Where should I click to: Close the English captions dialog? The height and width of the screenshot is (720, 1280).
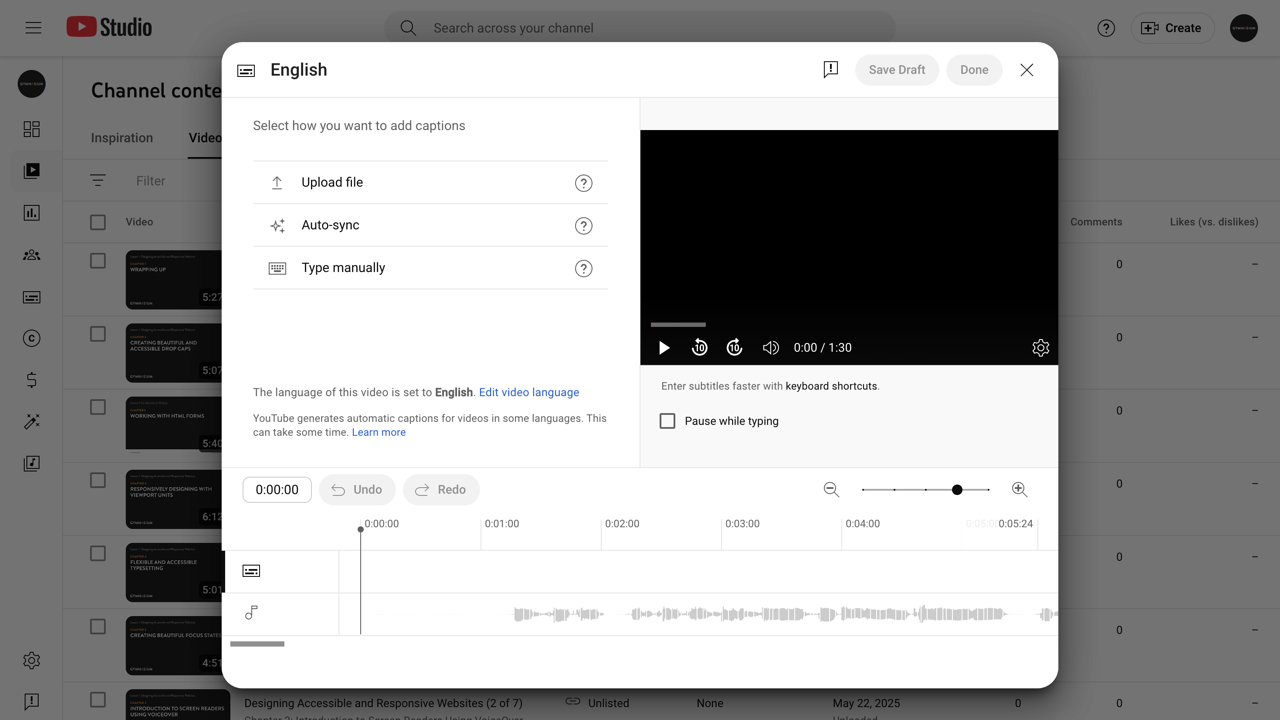1027,70
